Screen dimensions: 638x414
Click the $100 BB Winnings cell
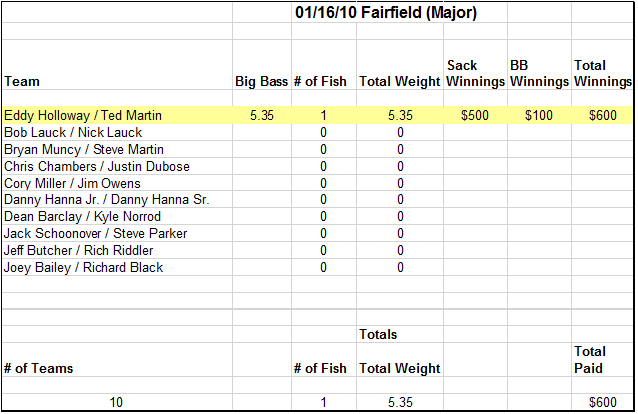tap(539, 116)
